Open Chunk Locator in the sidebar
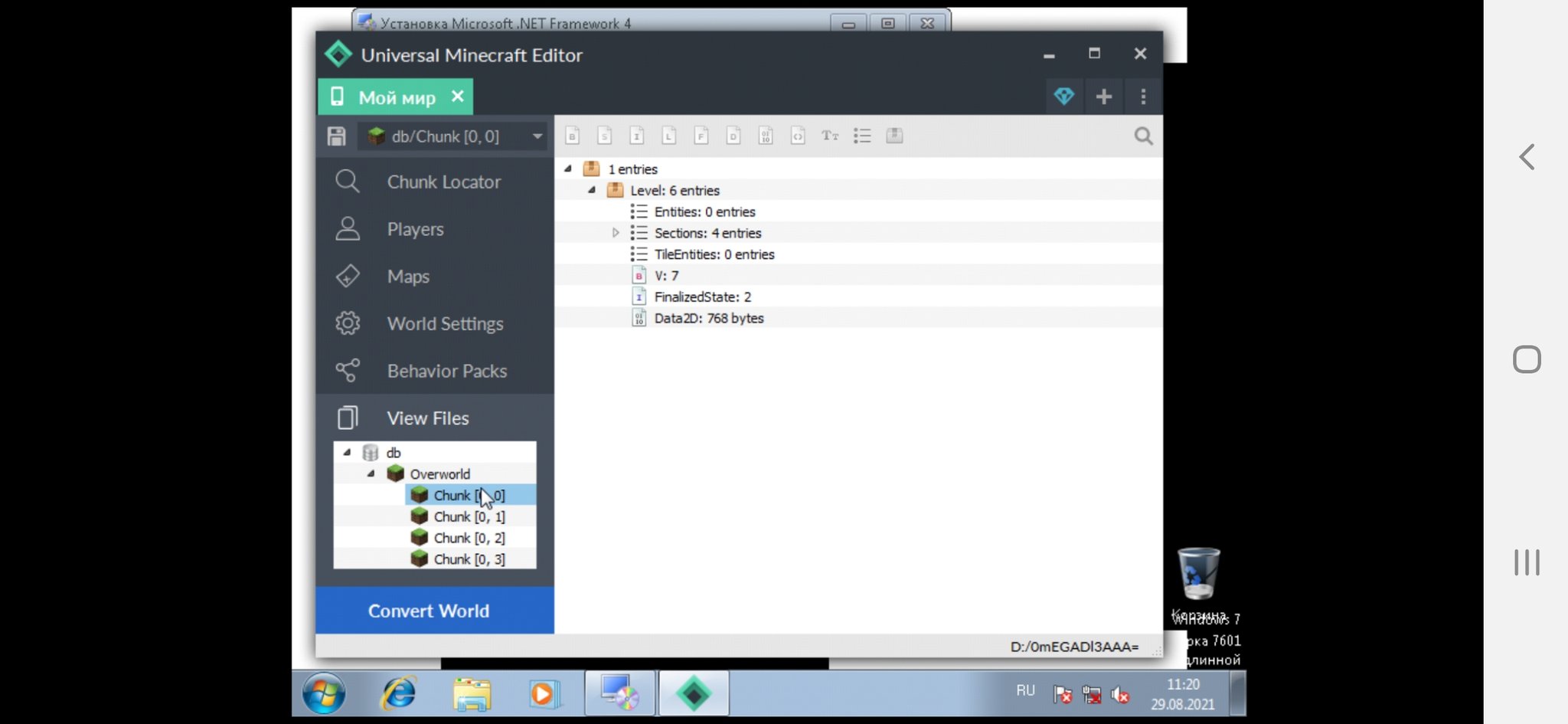The width and height of the screenshot is (1568, 724). pyautogui.click(x=435, y=182)
